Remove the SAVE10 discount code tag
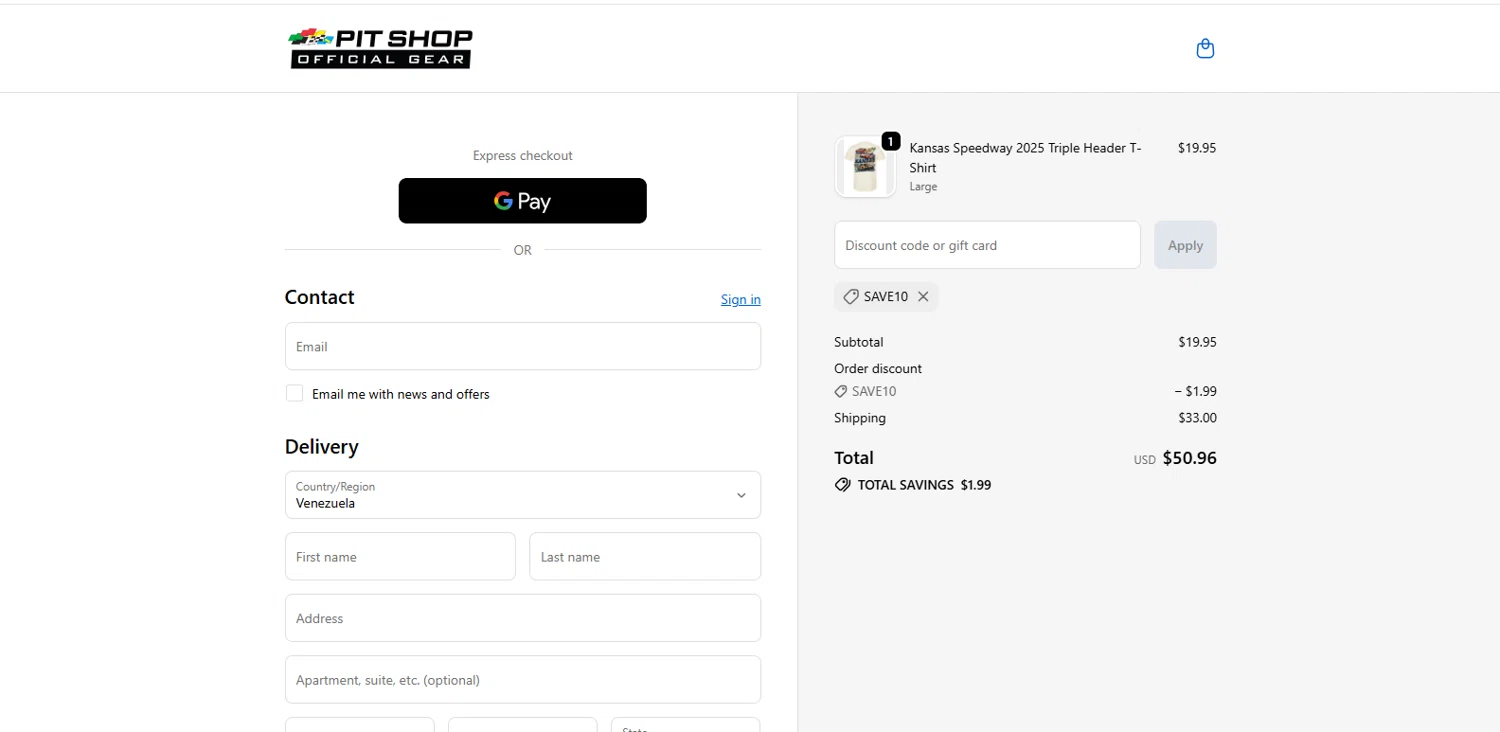This screenshot has width=1500, height=732. point(923,296)
